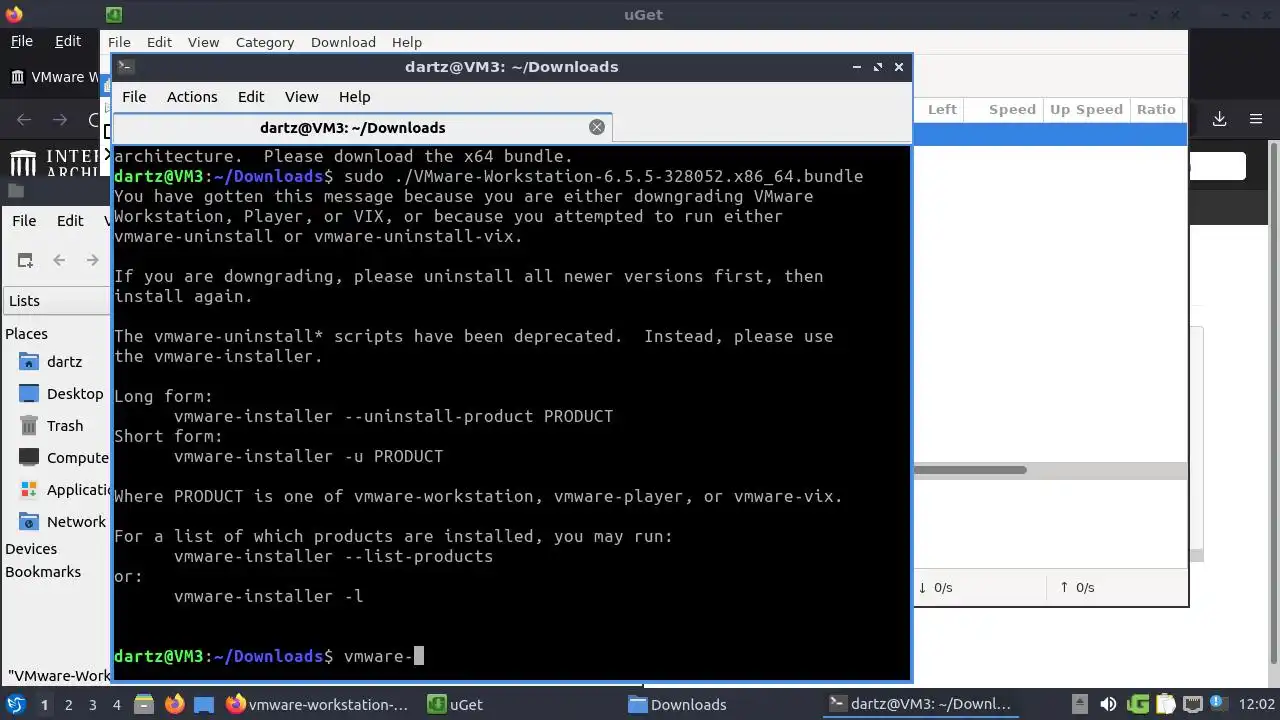1280x720 pixels.
Task: Open the Firefox downloads panel
Action: pos(1219,119)
